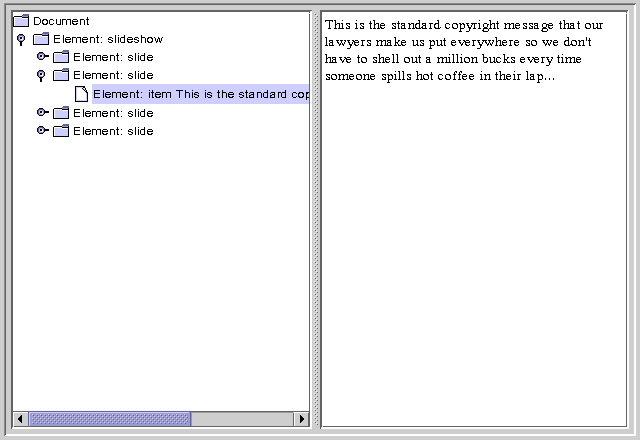Expand the first slide element
This screenshot has height=440, width=640.
42,57
